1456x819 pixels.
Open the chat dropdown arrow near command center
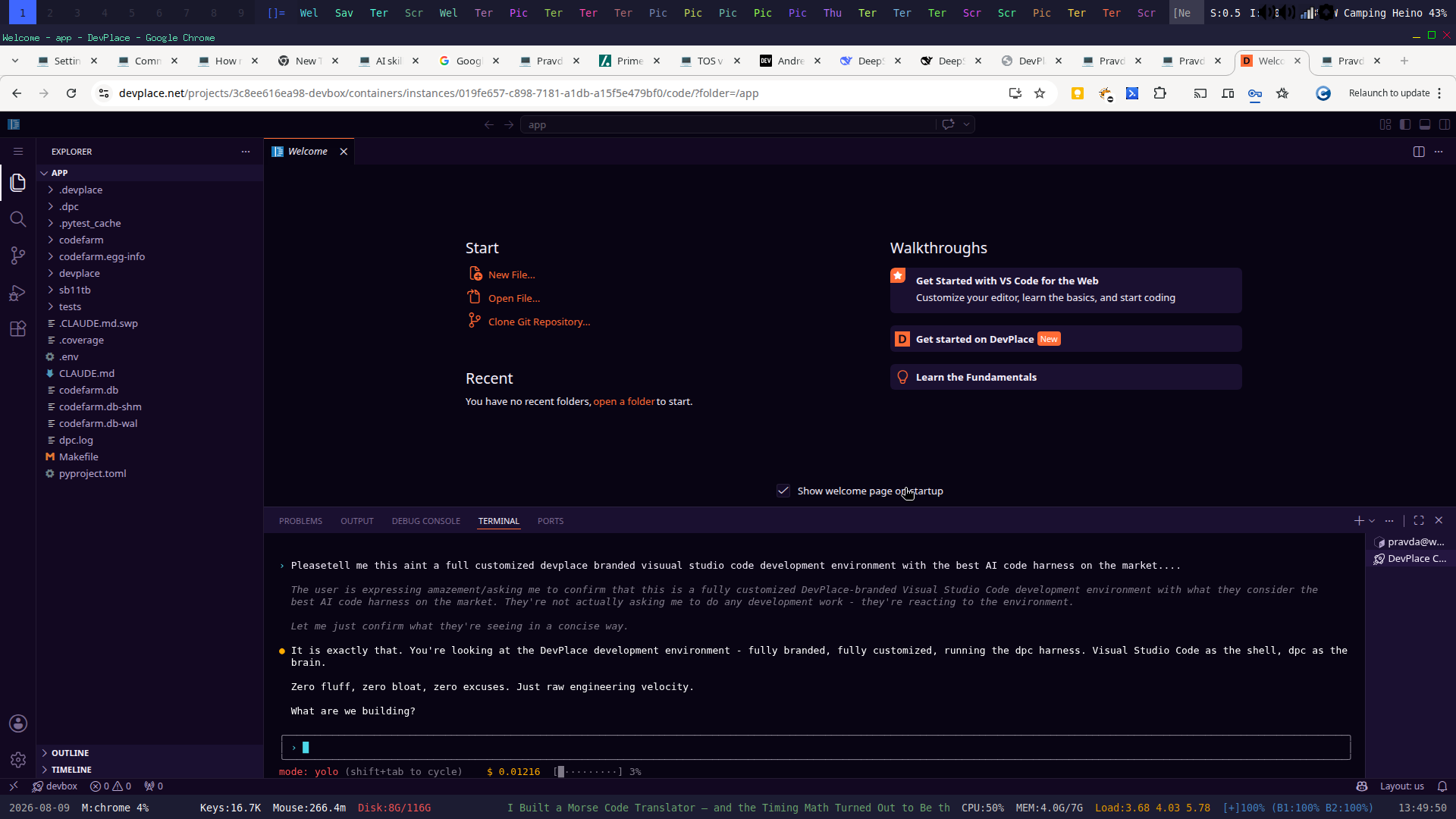(966, 124)
